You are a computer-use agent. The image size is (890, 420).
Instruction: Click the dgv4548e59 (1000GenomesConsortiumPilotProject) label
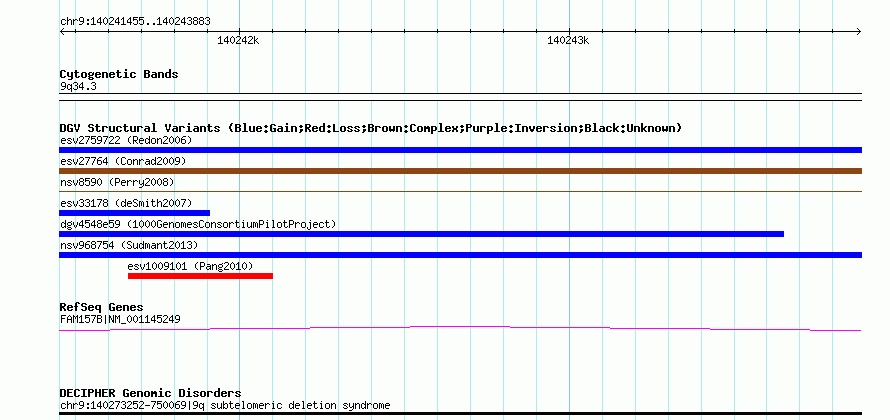tap(198, 224)
